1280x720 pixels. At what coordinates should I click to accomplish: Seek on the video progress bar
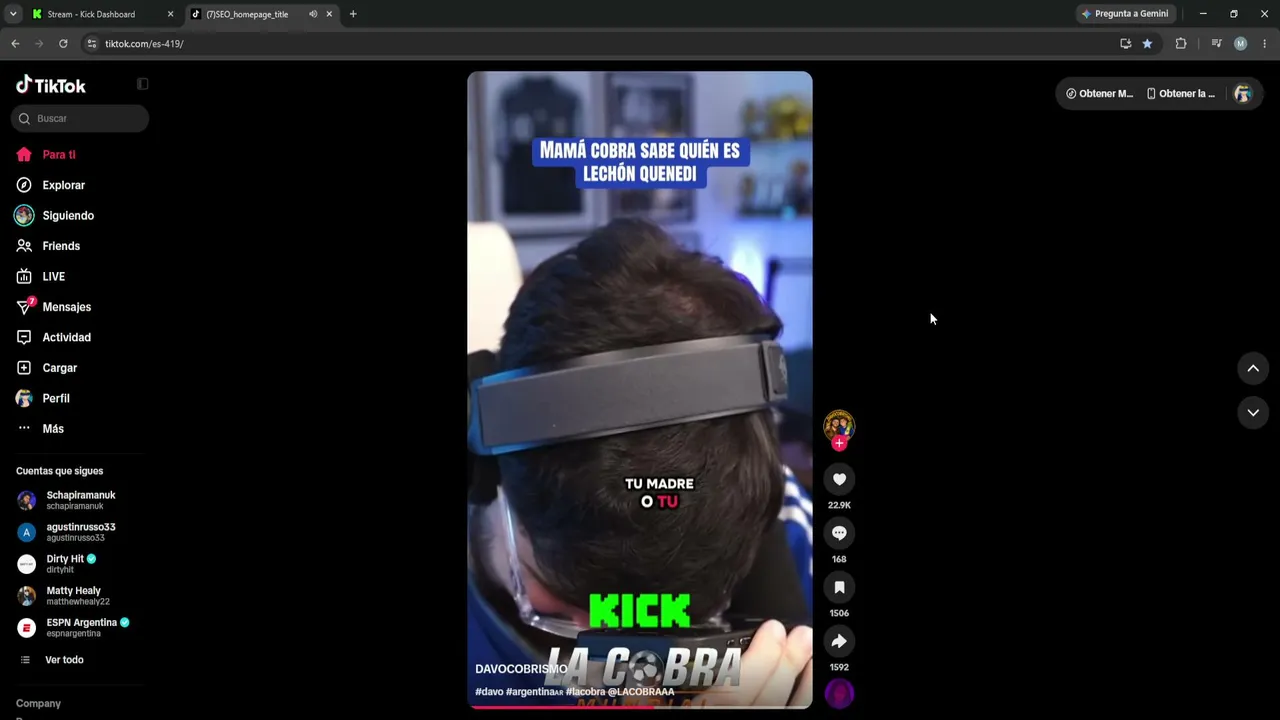pyautogui.click(x=640, y=707)
